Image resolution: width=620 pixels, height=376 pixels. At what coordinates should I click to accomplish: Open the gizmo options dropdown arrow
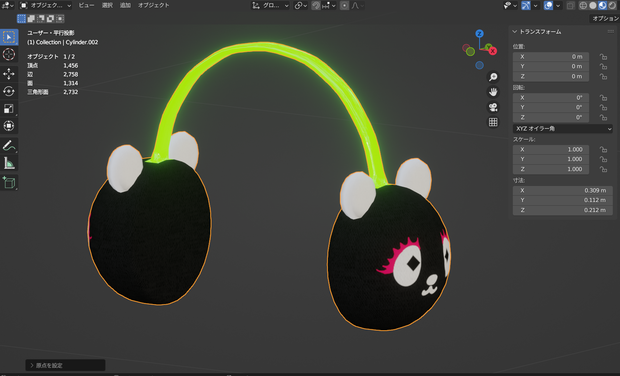click(x=535, y=6)
